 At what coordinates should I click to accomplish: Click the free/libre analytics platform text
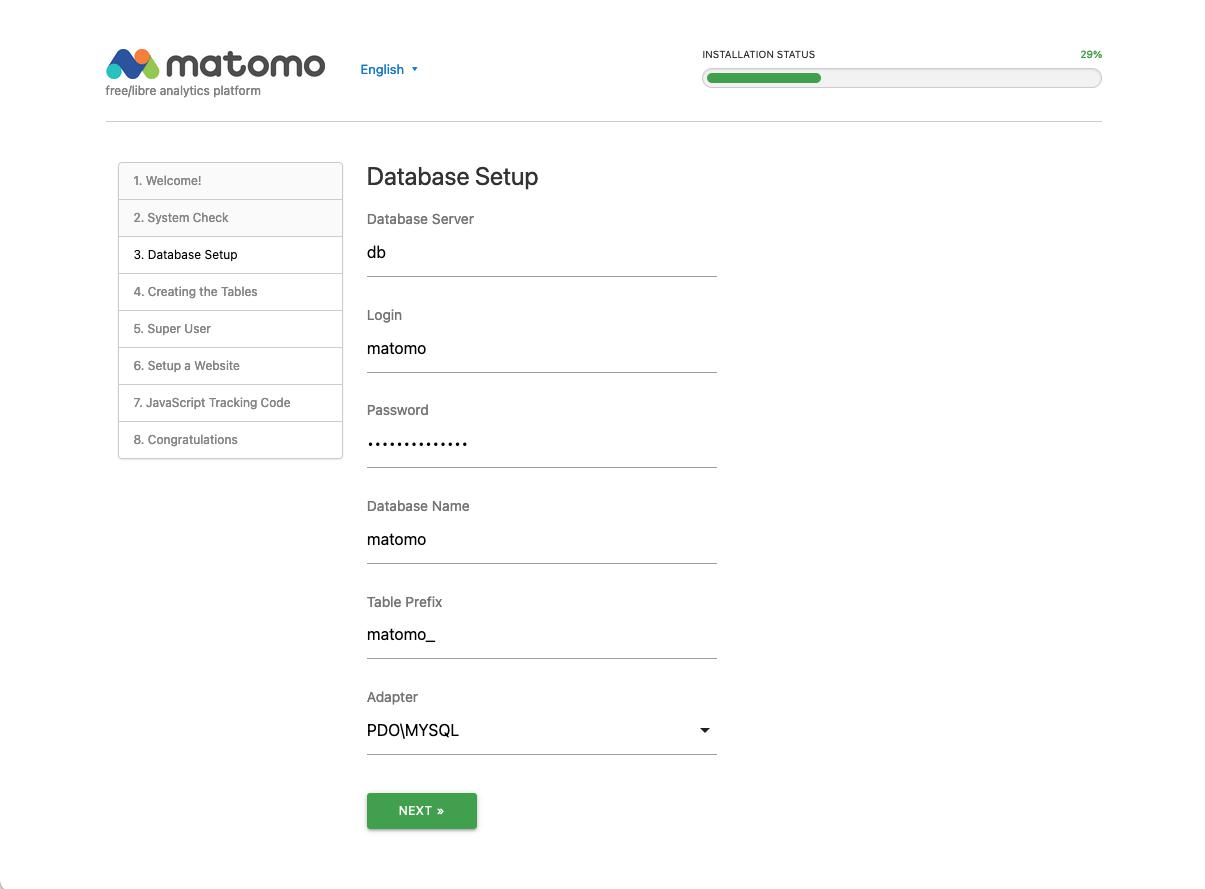(182, 90)
